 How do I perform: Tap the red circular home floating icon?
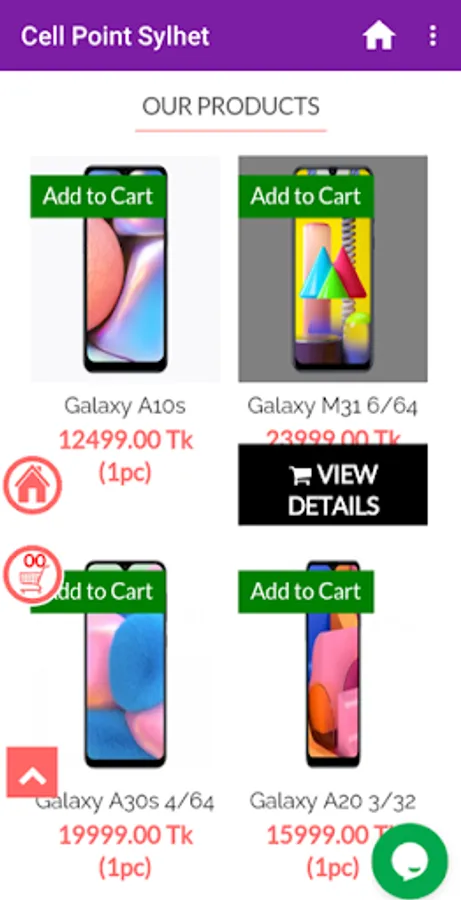coord(33,485)
